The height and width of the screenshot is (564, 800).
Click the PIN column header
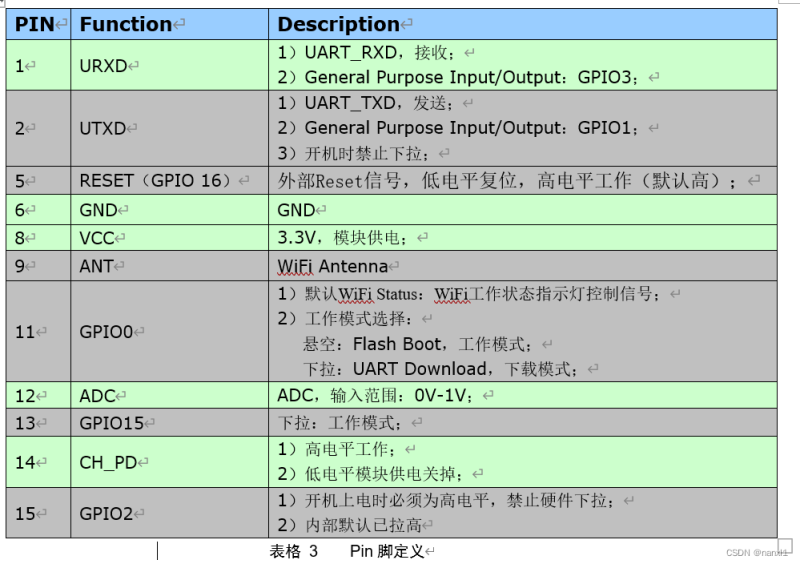click(35, 24)
